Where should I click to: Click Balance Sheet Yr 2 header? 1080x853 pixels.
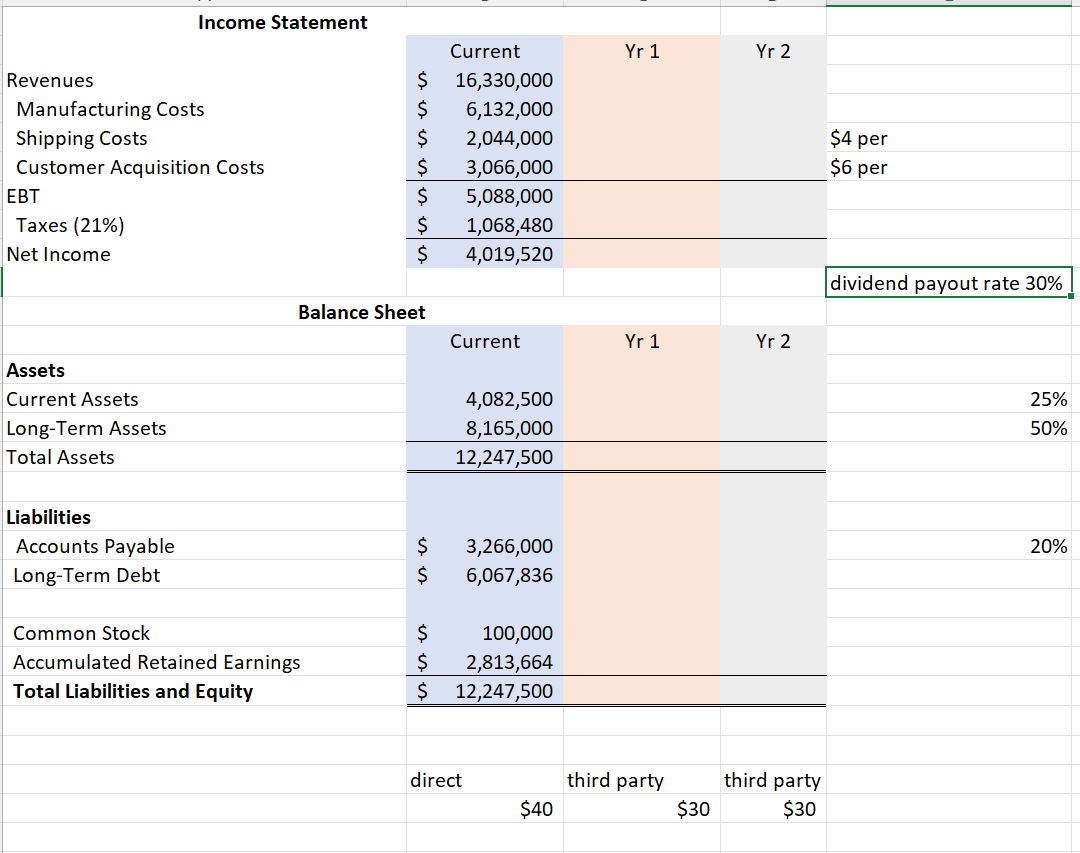coord(773,341)
